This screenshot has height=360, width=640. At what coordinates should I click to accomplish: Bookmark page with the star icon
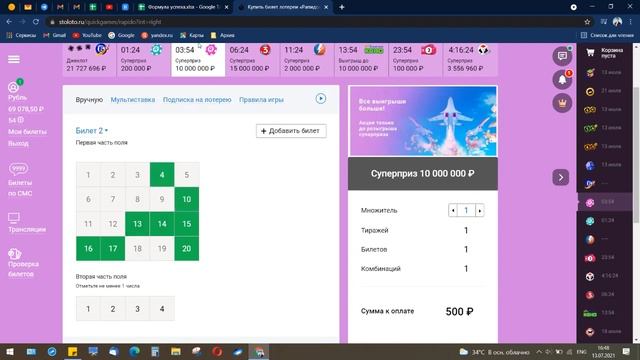point(587,22)
